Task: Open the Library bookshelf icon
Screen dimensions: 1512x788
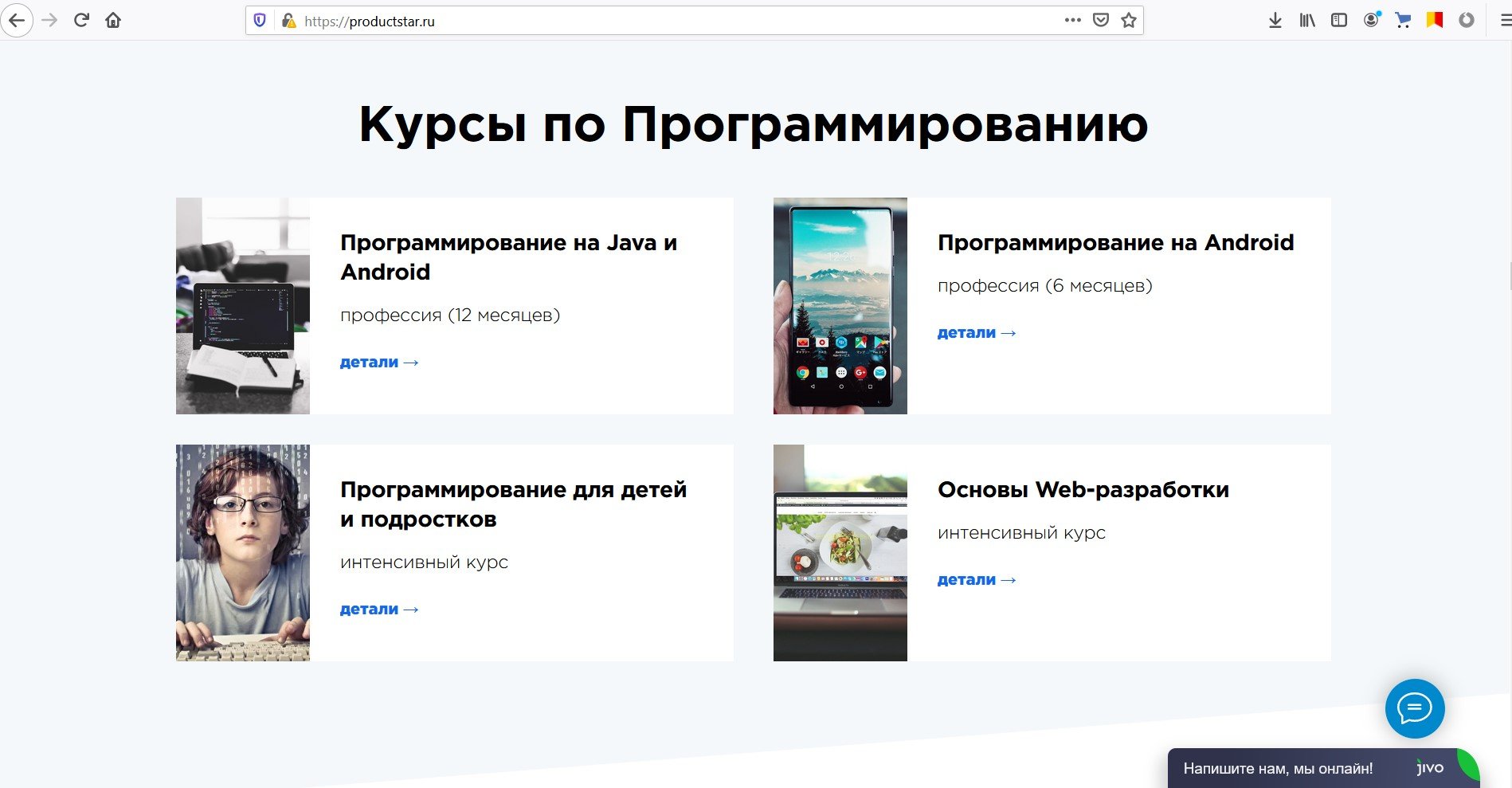Action: [x=1307, y=21]
